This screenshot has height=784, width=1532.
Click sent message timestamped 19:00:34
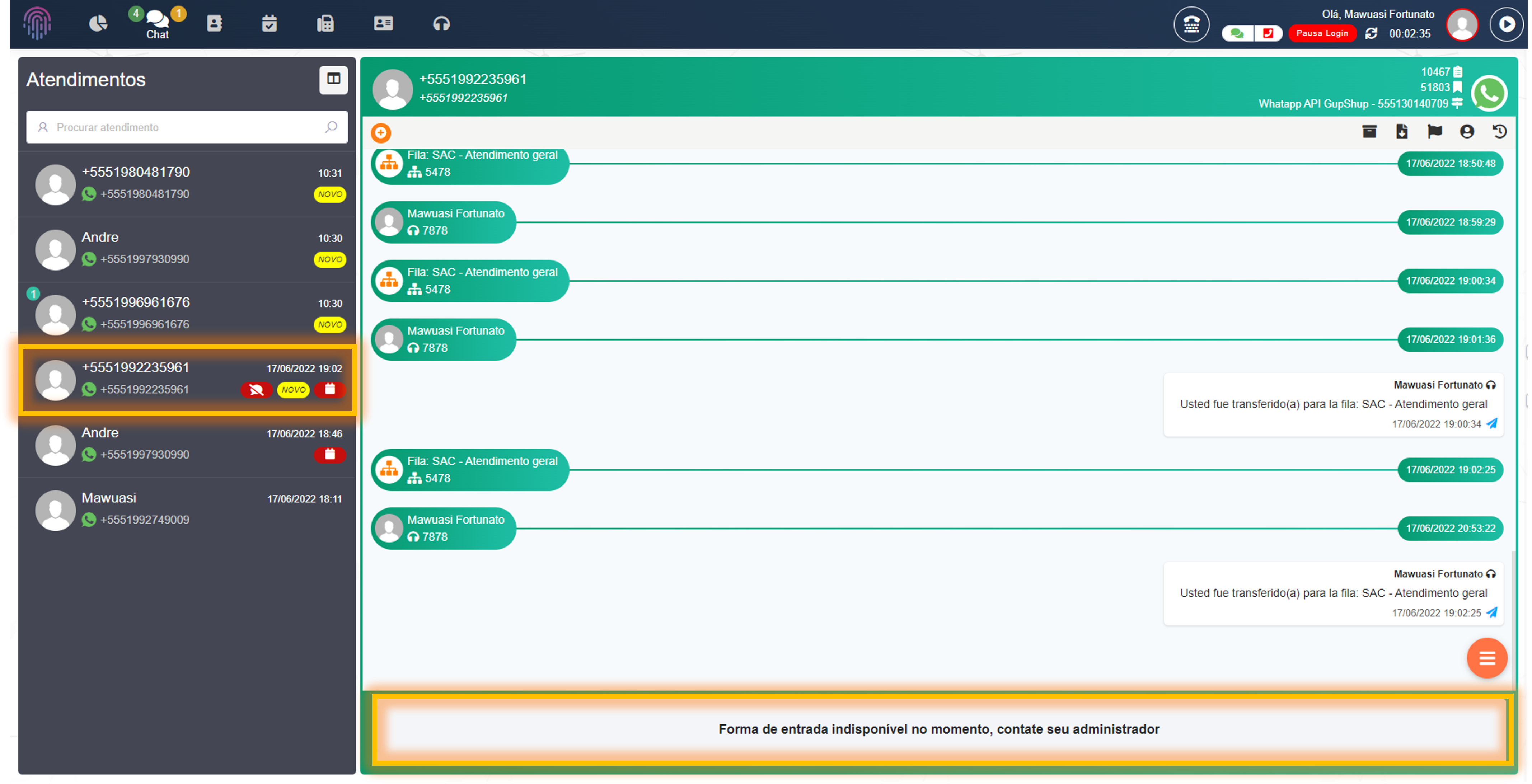[x=1333, y=405]
